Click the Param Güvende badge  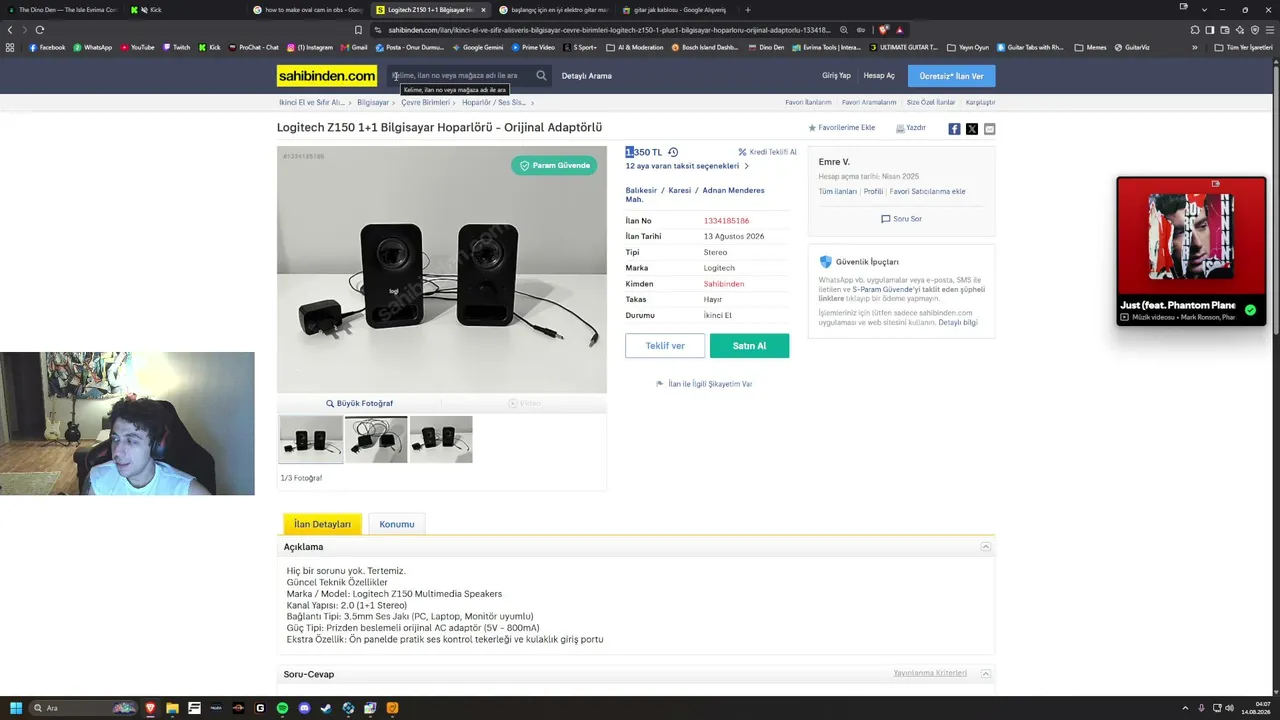pos(554,165)
